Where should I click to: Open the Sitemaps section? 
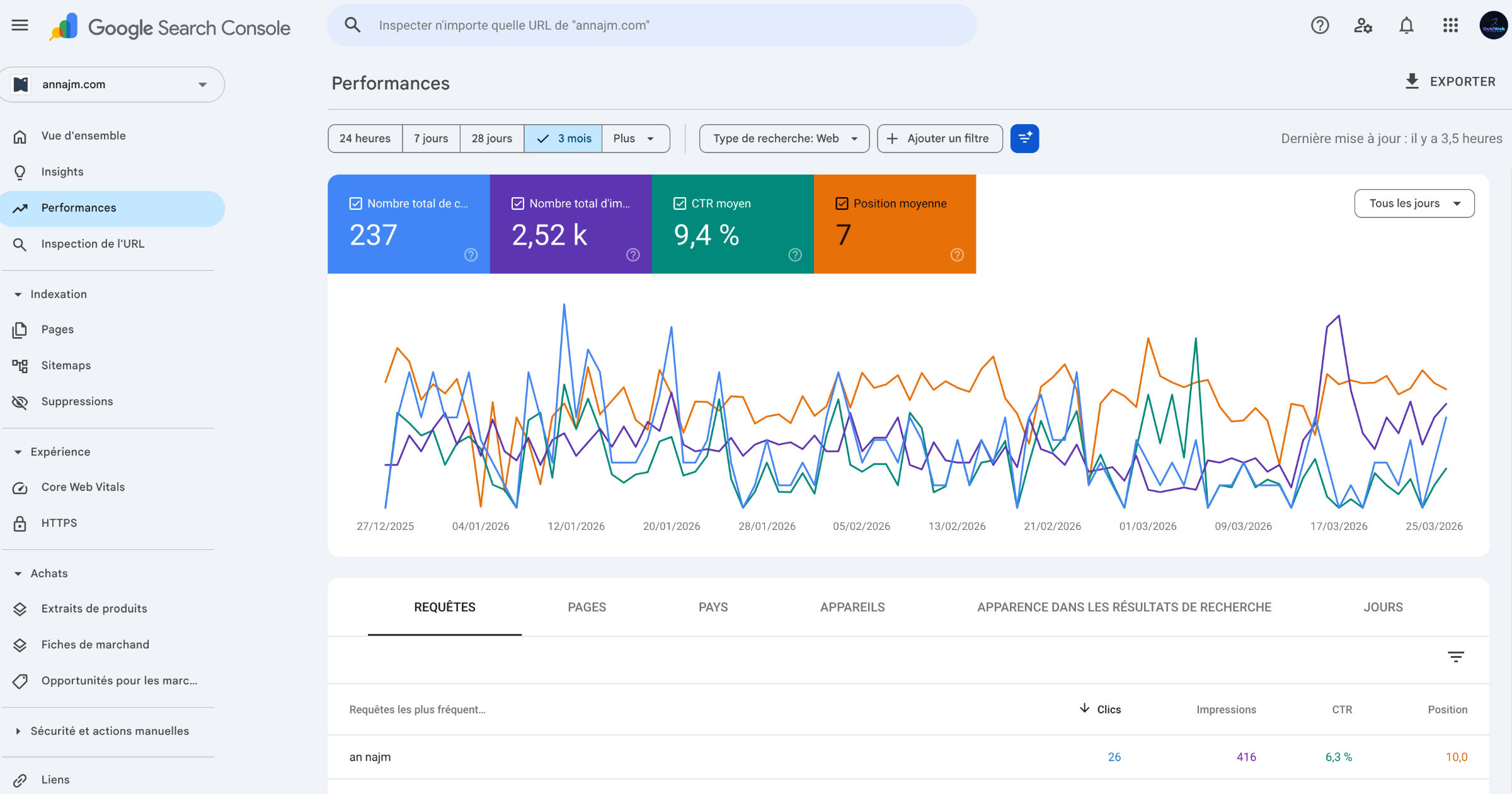67,365
